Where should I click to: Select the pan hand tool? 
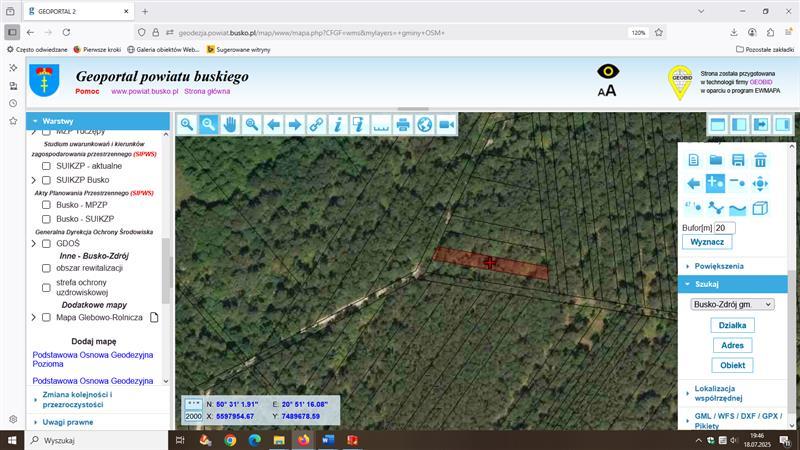pyautogui.click(x=230, y=124)
